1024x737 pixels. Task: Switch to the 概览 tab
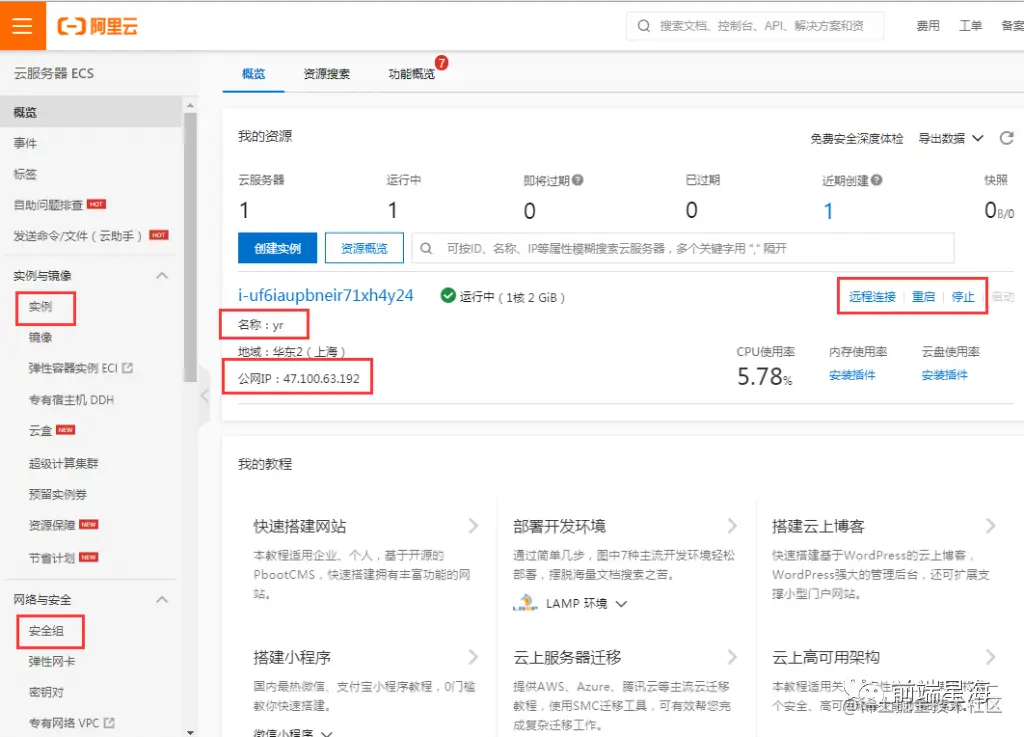(x=253, y=74)
